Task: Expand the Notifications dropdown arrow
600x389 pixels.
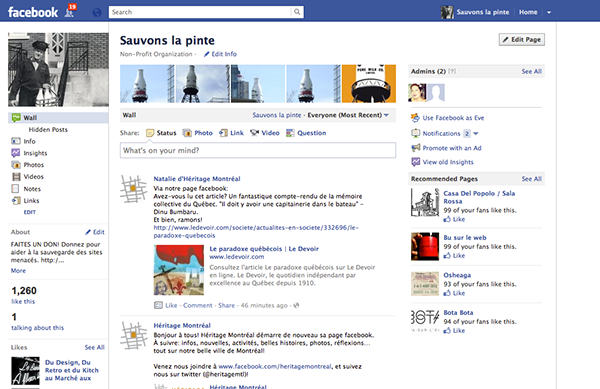Action: point(476,133)
